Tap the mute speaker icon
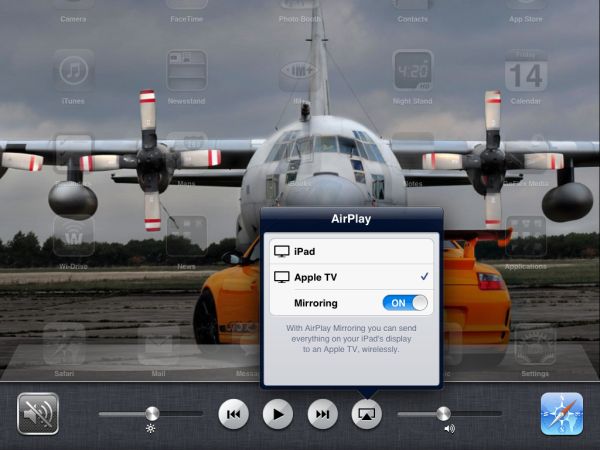The height and width of the screenshot is (450, 600). click(x=38, y=414)
